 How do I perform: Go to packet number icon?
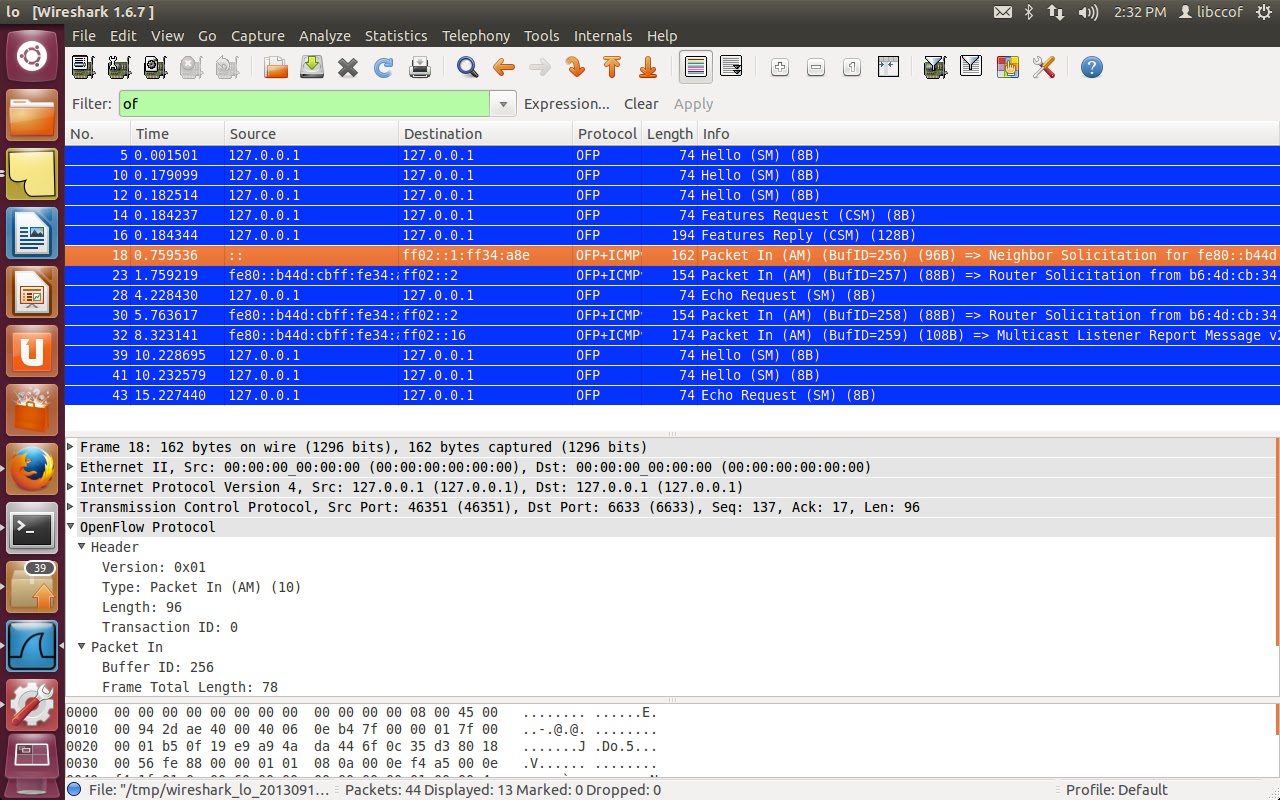[x=575, y=67]
